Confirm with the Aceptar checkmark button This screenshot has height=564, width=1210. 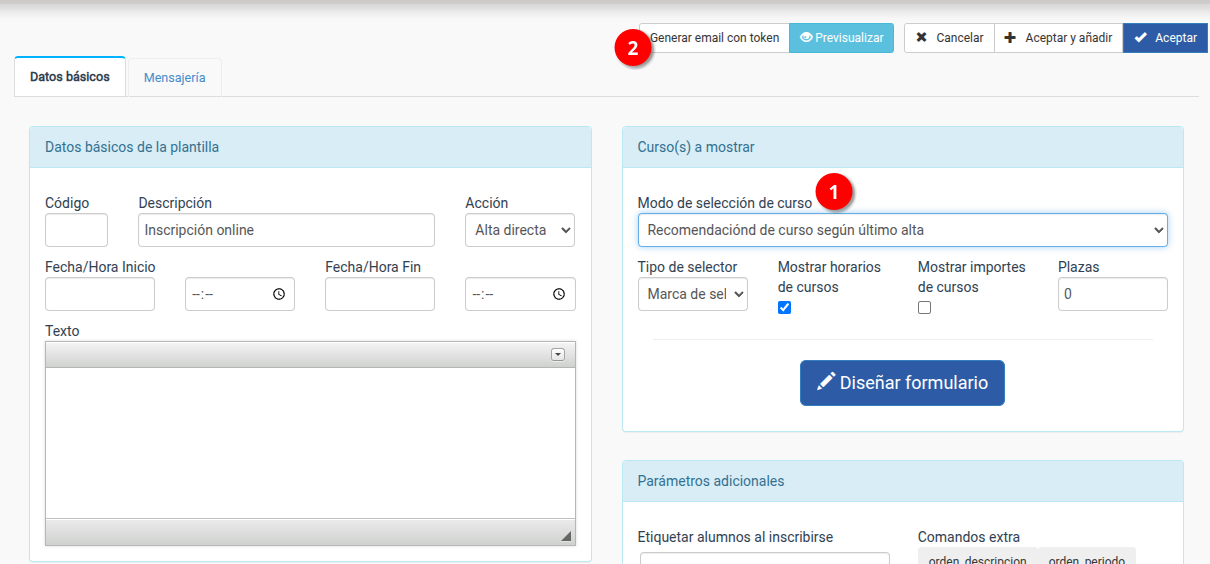[x=1165, y=38]
